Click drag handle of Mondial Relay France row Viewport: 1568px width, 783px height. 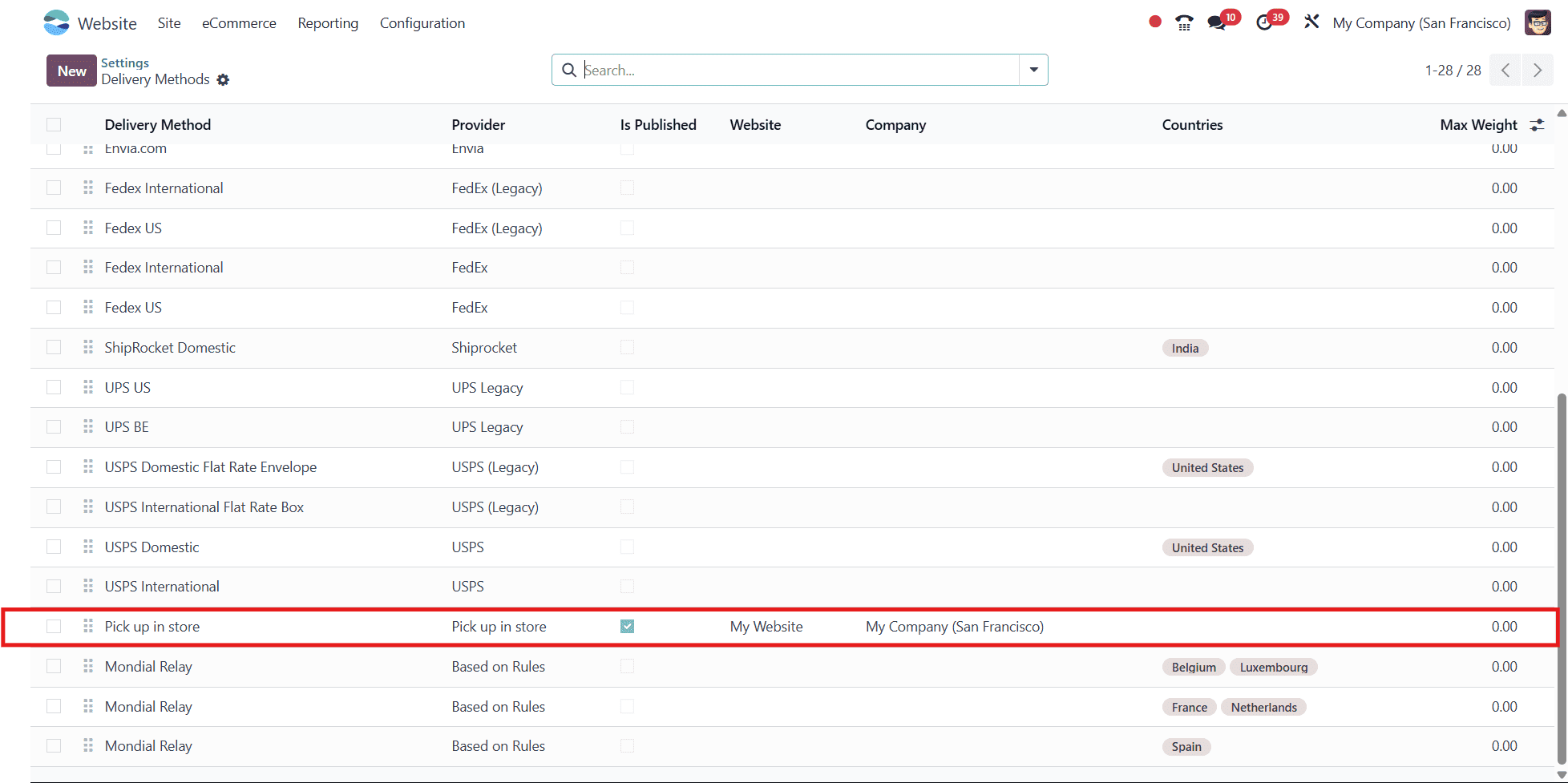(88, 706)
